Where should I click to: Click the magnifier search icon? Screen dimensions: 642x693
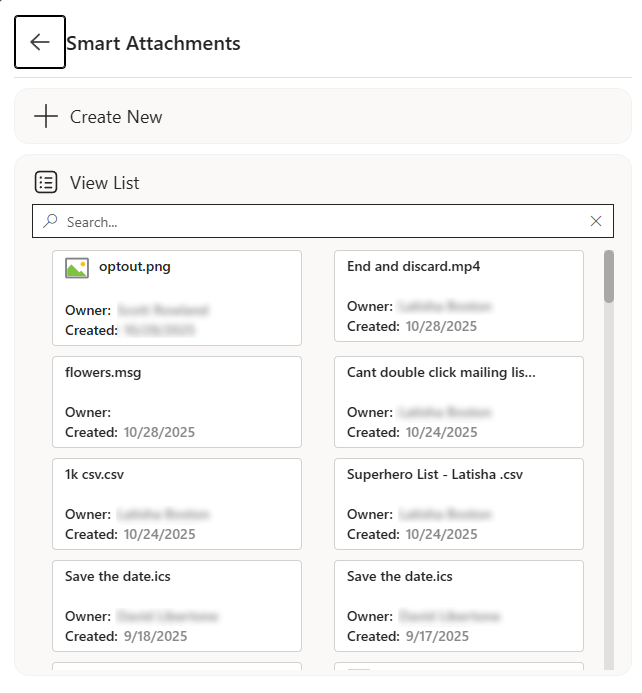click(x=50, y=221)
